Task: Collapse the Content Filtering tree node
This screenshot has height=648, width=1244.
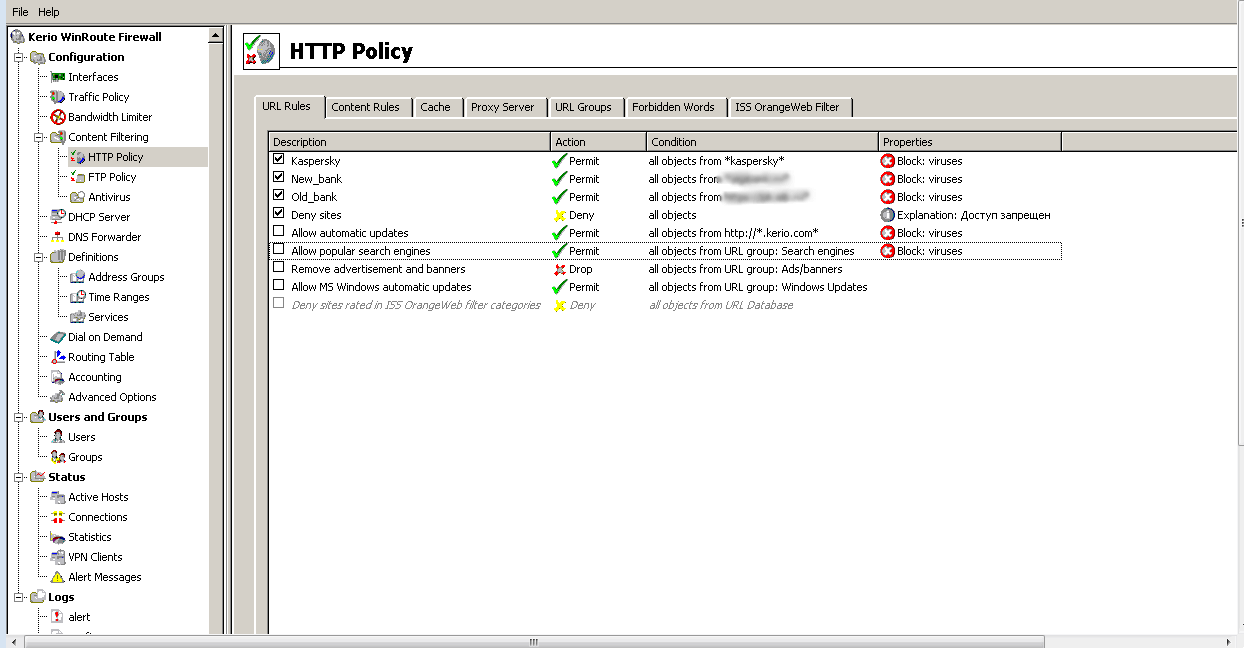Action: [x=39, y=137]
